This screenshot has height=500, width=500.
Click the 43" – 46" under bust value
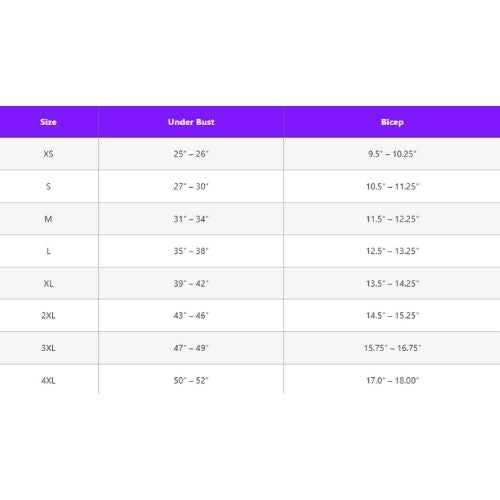(191, 315)
